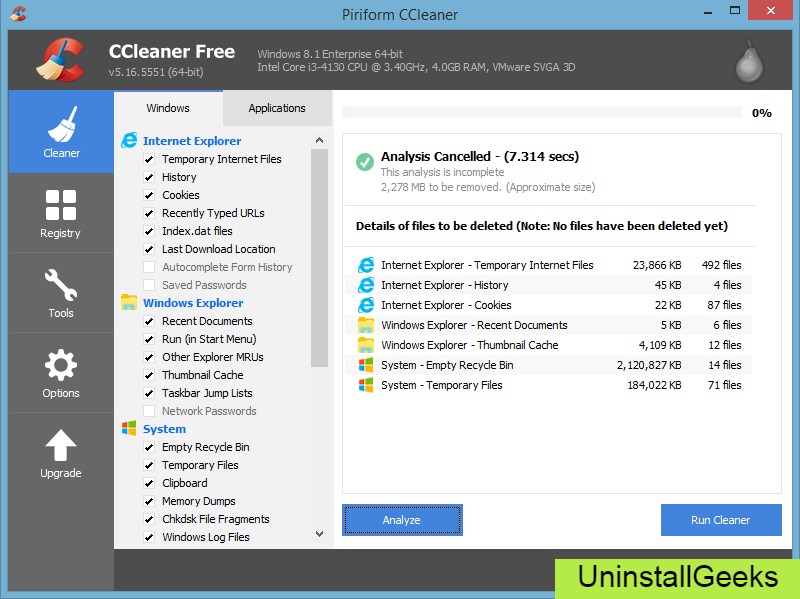This screenshot has width=800, height=599.
Task: Toggle the Cookies checkbox
Action: [x=149, y=195]
